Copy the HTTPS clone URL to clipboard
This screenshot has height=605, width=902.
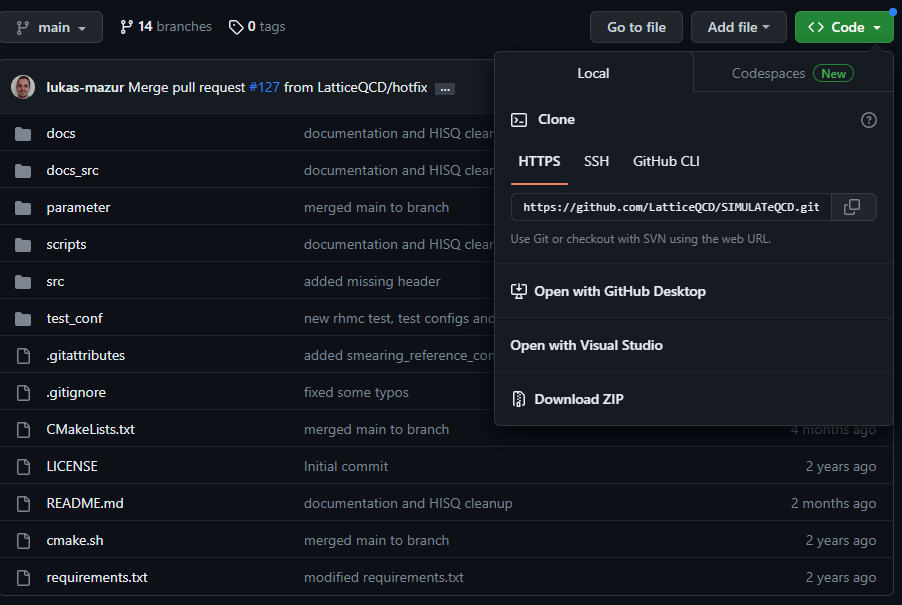[x=853, y=207]
